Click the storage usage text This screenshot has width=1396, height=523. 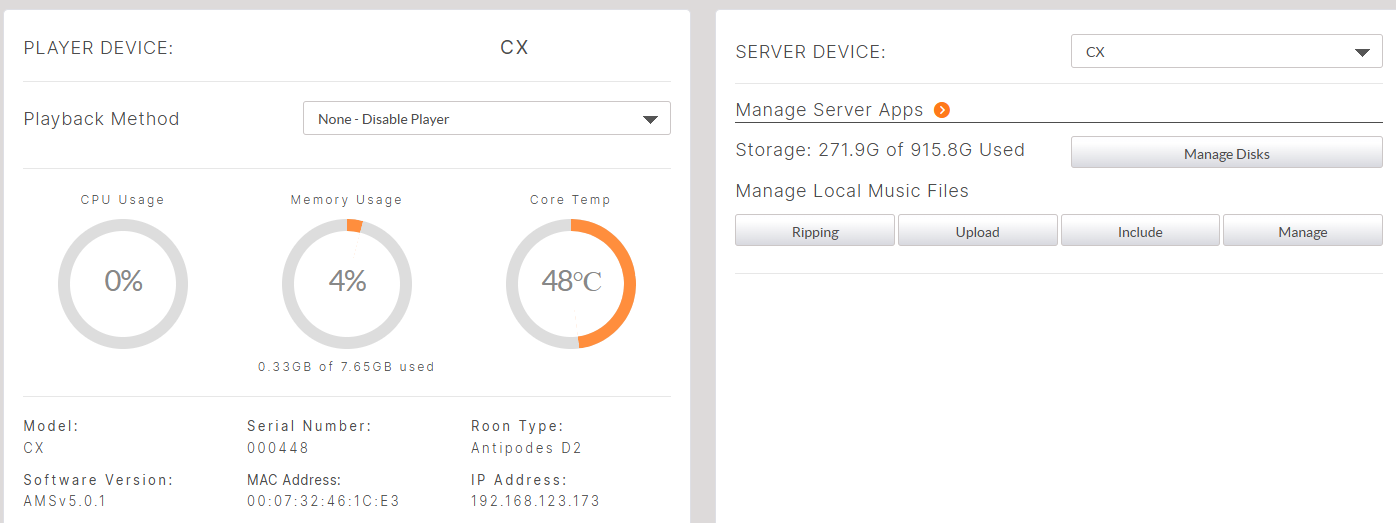point(880,150)
